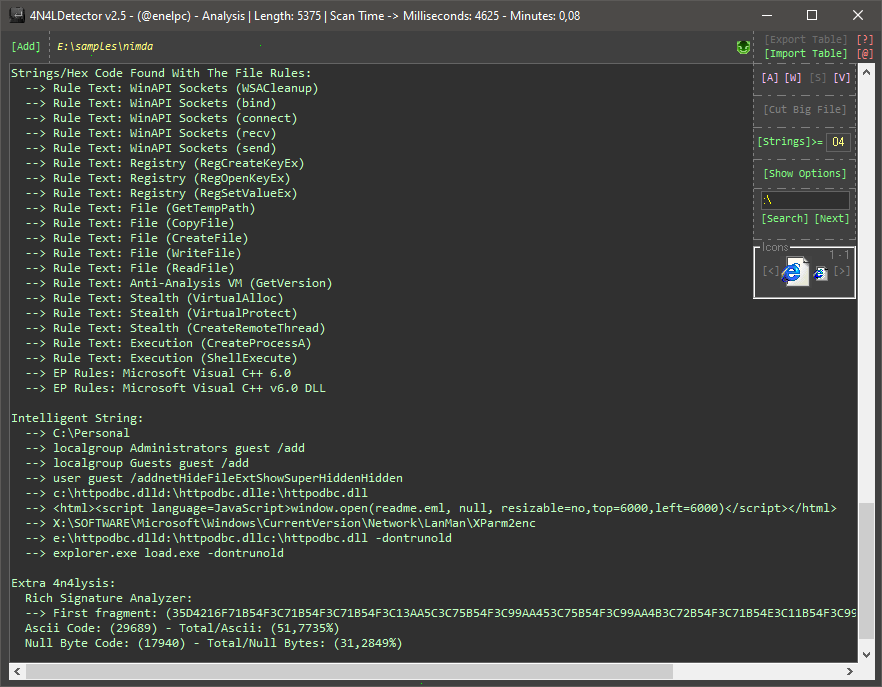Screen dimensions: 882x687
Task: Click [Cut Big File]
Action: point(804,110)
